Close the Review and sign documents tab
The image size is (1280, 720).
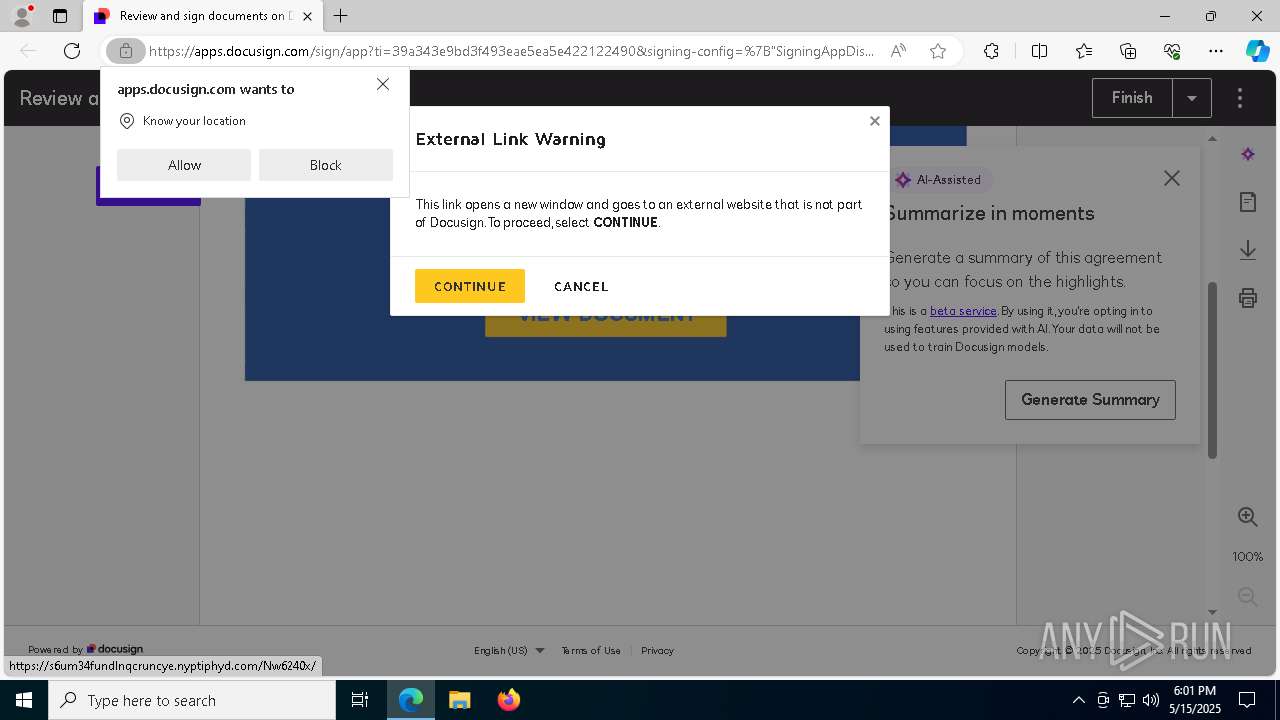point(308,16)
